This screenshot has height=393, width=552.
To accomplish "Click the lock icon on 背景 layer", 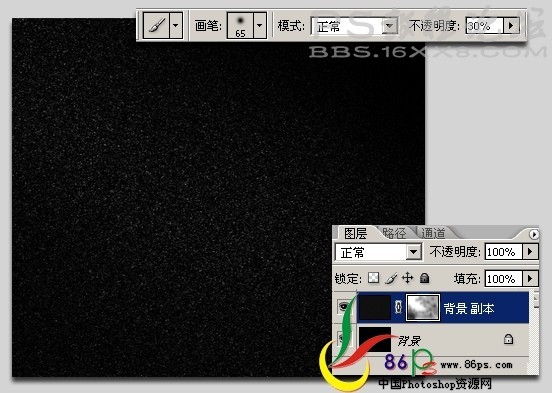I will pos(508,339).
